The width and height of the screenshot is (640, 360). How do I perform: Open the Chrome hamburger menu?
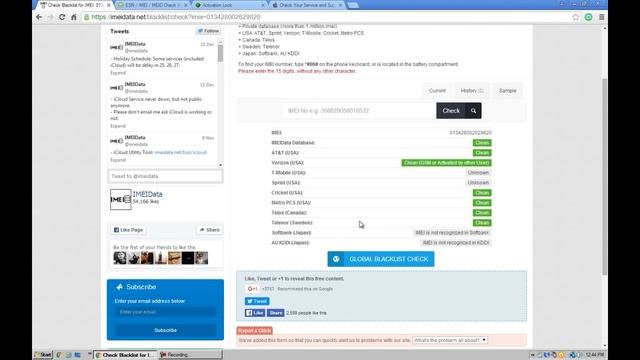coord(602,17)
